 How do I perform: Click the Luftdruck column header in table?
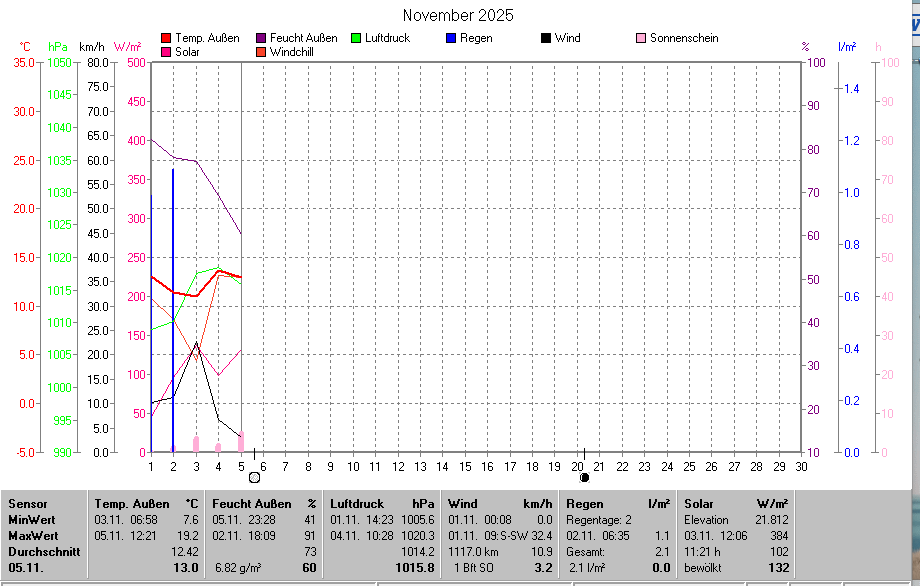tap(357, 504)
